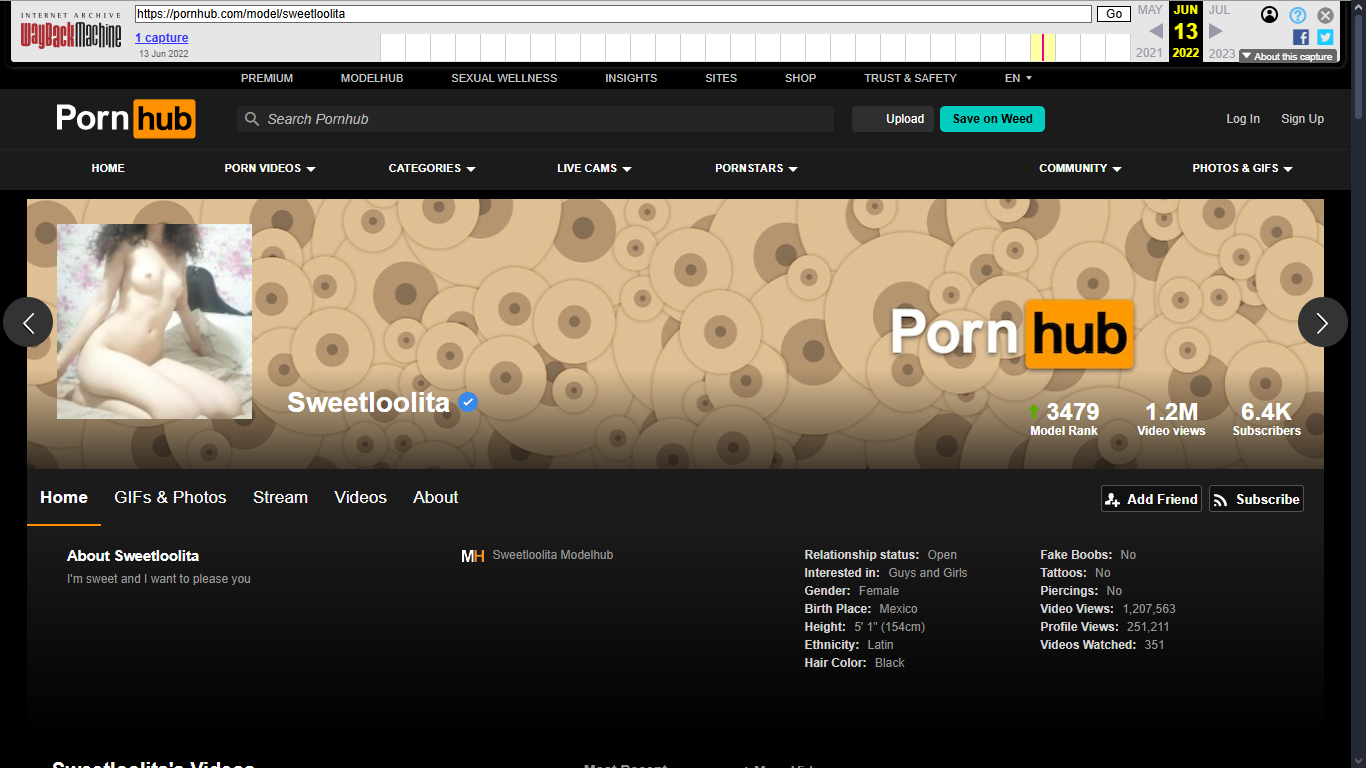Open the About profile tab
This screenshot has height=768, width=1366.
[x=435, y=497]
